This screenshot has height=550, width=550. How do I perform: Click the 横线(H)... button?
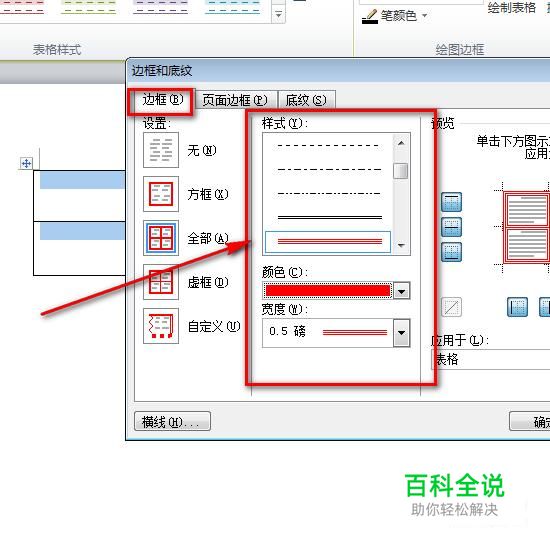point(172,421)
